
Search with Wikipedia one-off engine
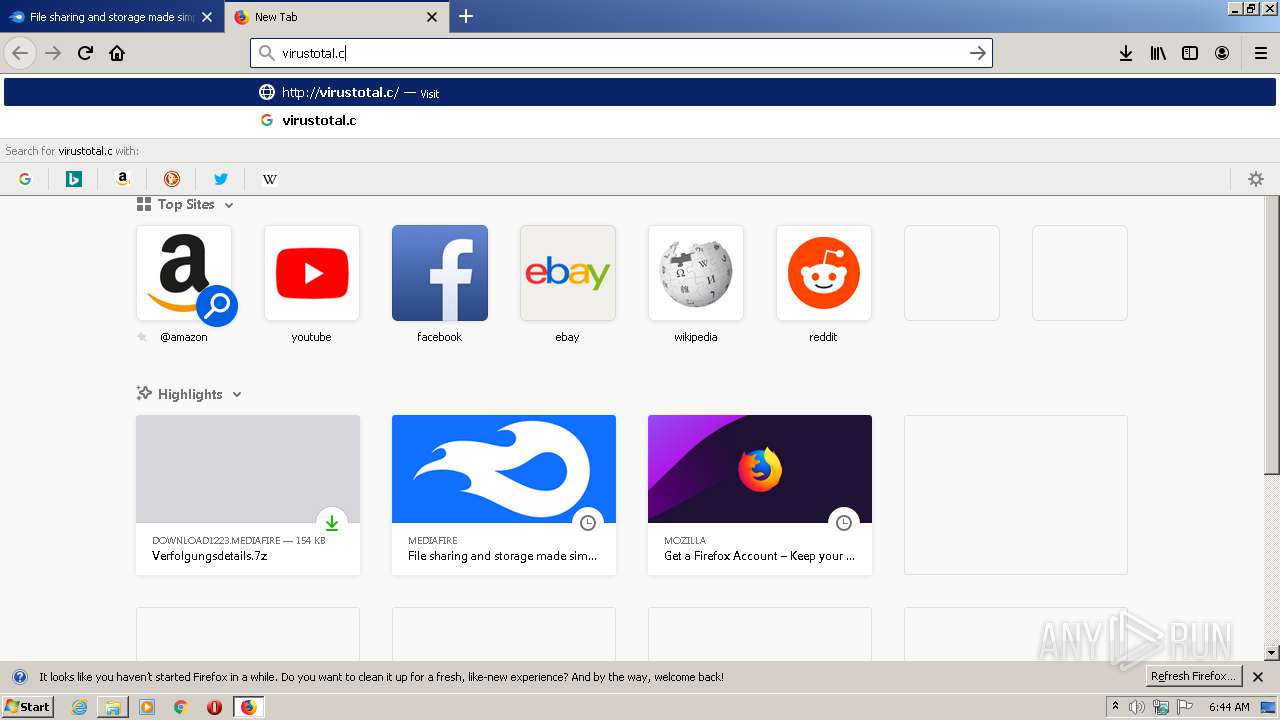point(270,179)
